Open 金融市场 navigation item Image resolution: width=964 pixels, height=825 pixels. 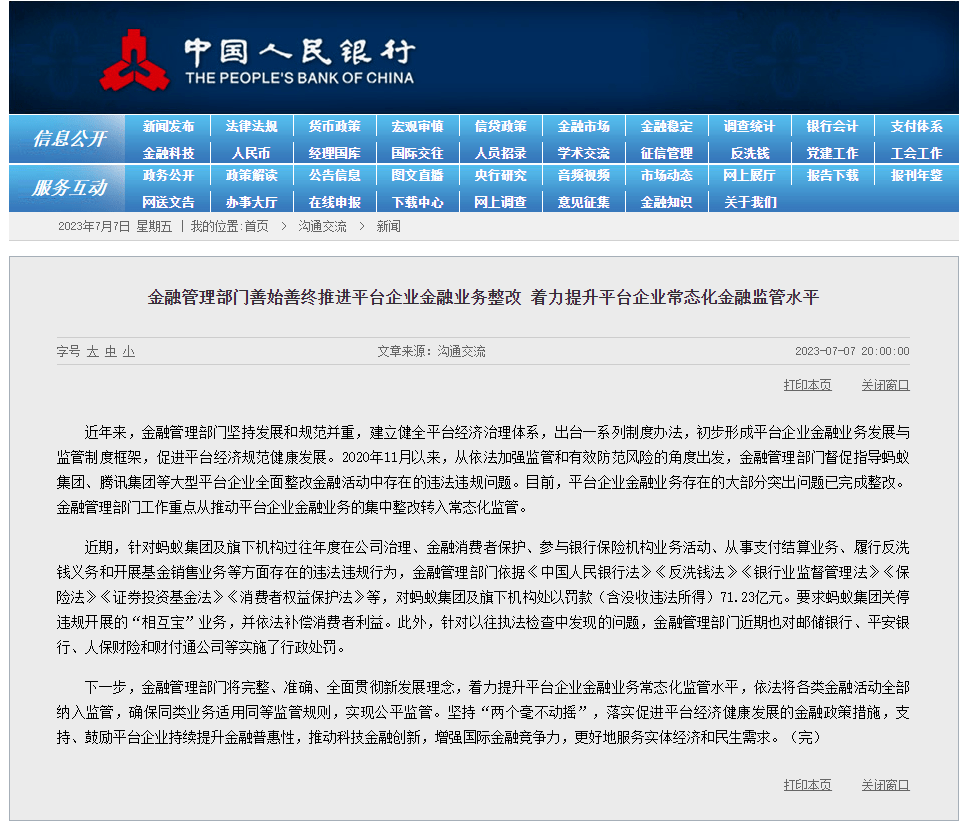coord(583,126)
